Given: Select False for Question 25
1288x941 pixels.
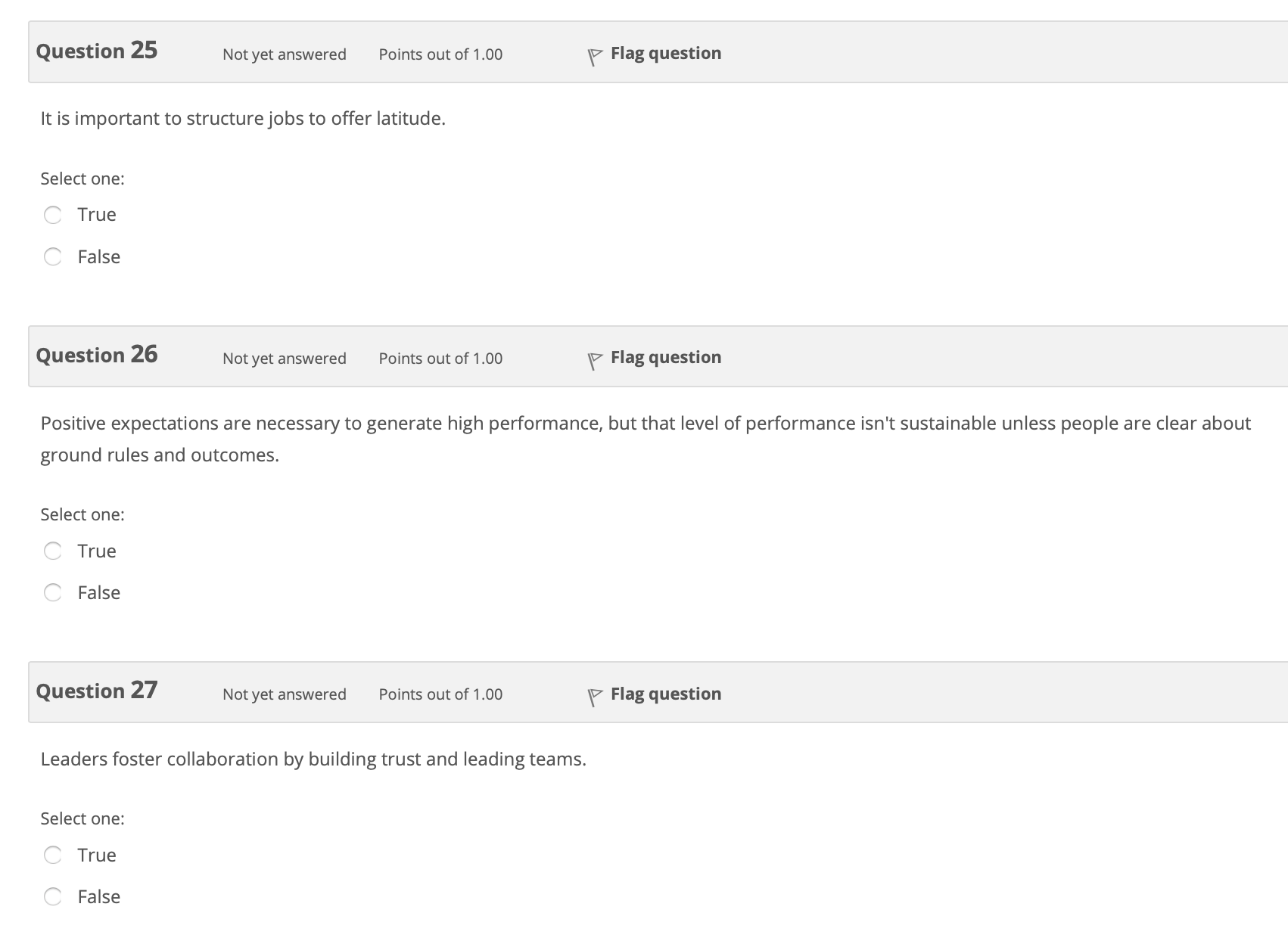Looking at the screenshot, I should (52, 257).
